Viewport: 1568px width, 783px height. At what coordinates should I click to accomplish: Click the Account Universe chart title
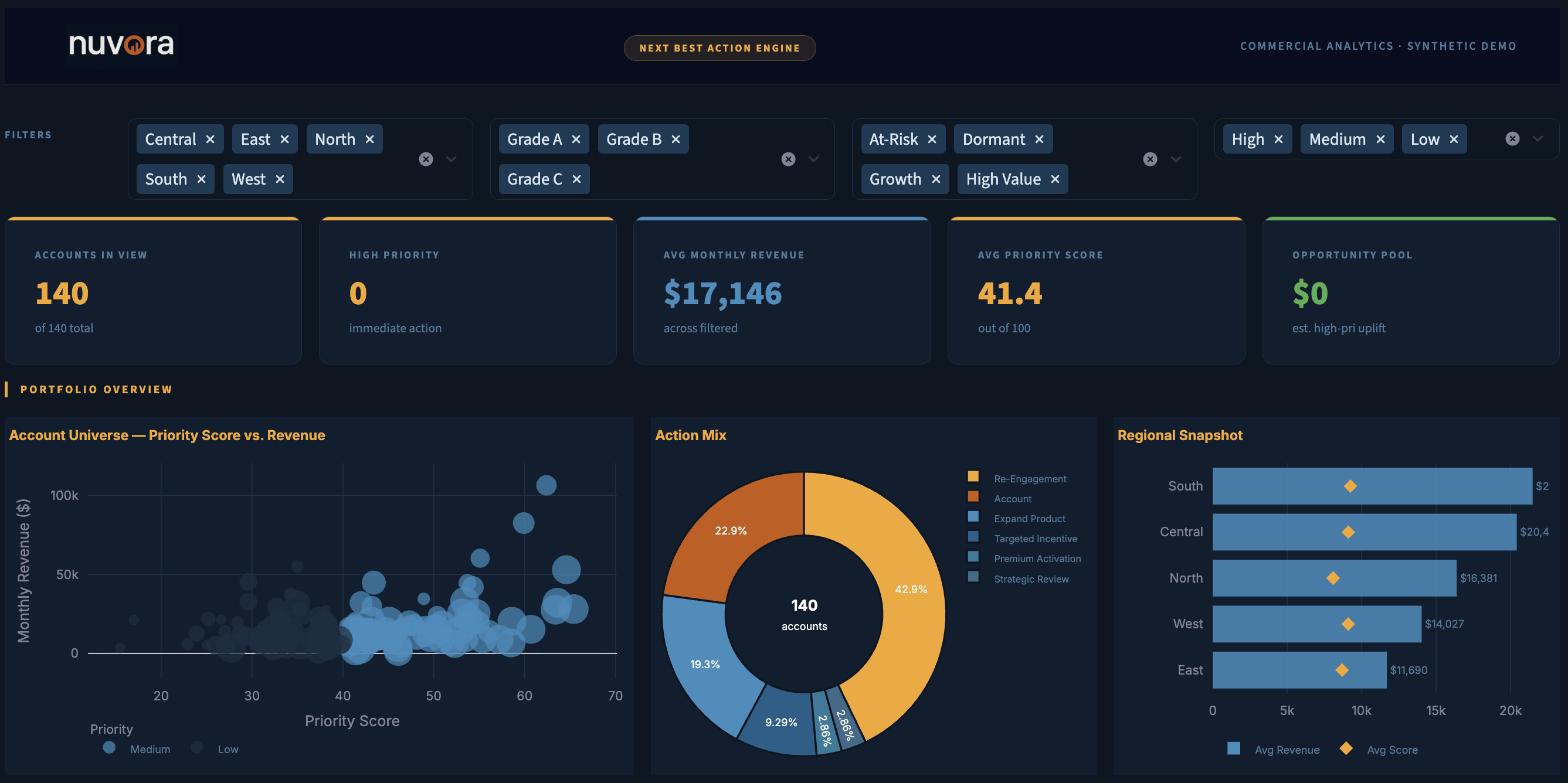tap(167, 435)
